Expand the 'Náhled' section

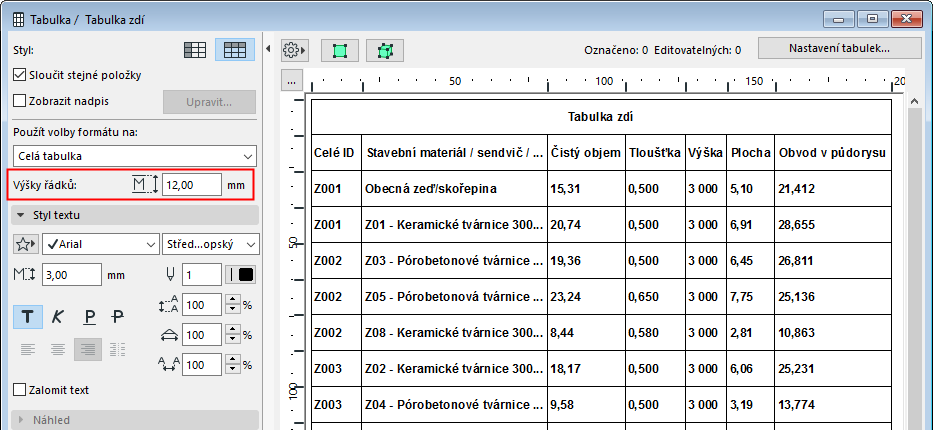[x=134, y=420]
